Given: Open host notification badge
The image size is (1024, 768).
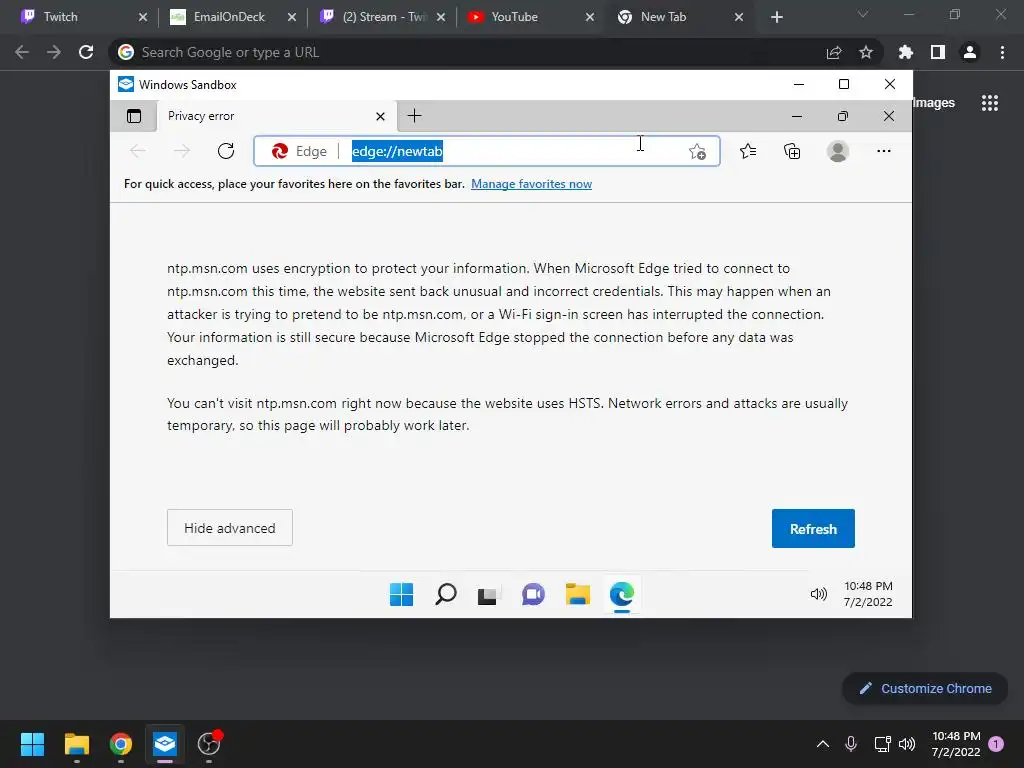Looking at the screenshot, I should (x=996, y=744).
